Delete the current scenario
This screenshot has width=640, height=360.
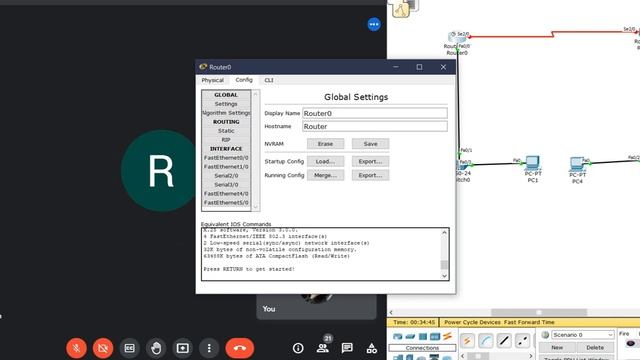coord(595,347)
